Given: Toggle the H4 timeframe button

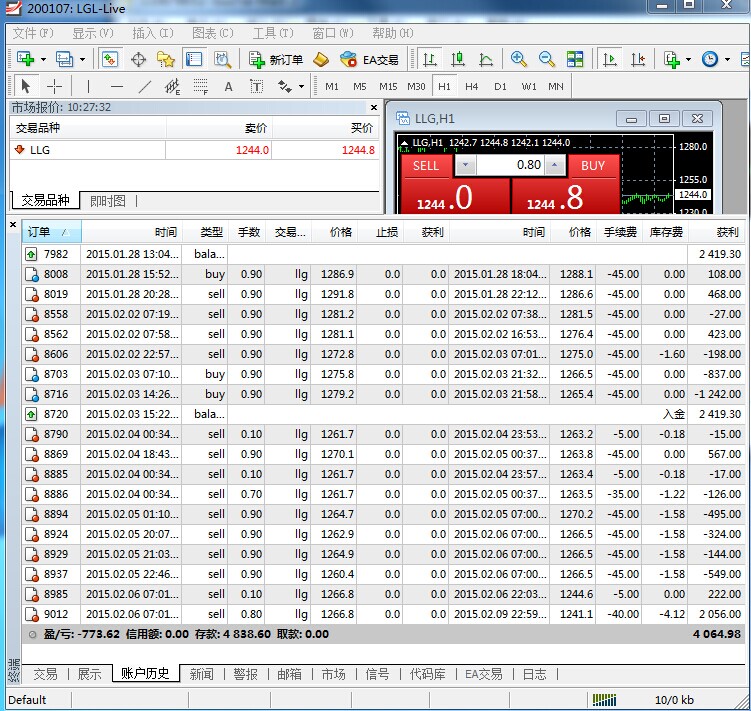Looking at the screenshot, I should coord(471,86).
